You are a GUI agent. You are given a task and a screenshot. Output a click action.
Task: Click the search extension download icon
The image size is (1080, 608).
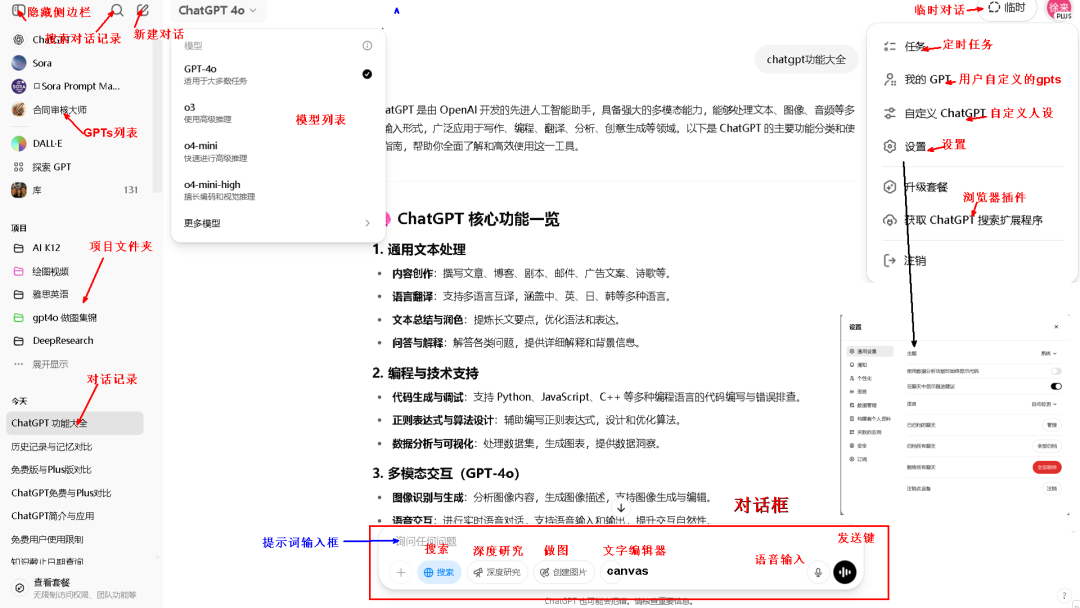[x=890, y=220]
